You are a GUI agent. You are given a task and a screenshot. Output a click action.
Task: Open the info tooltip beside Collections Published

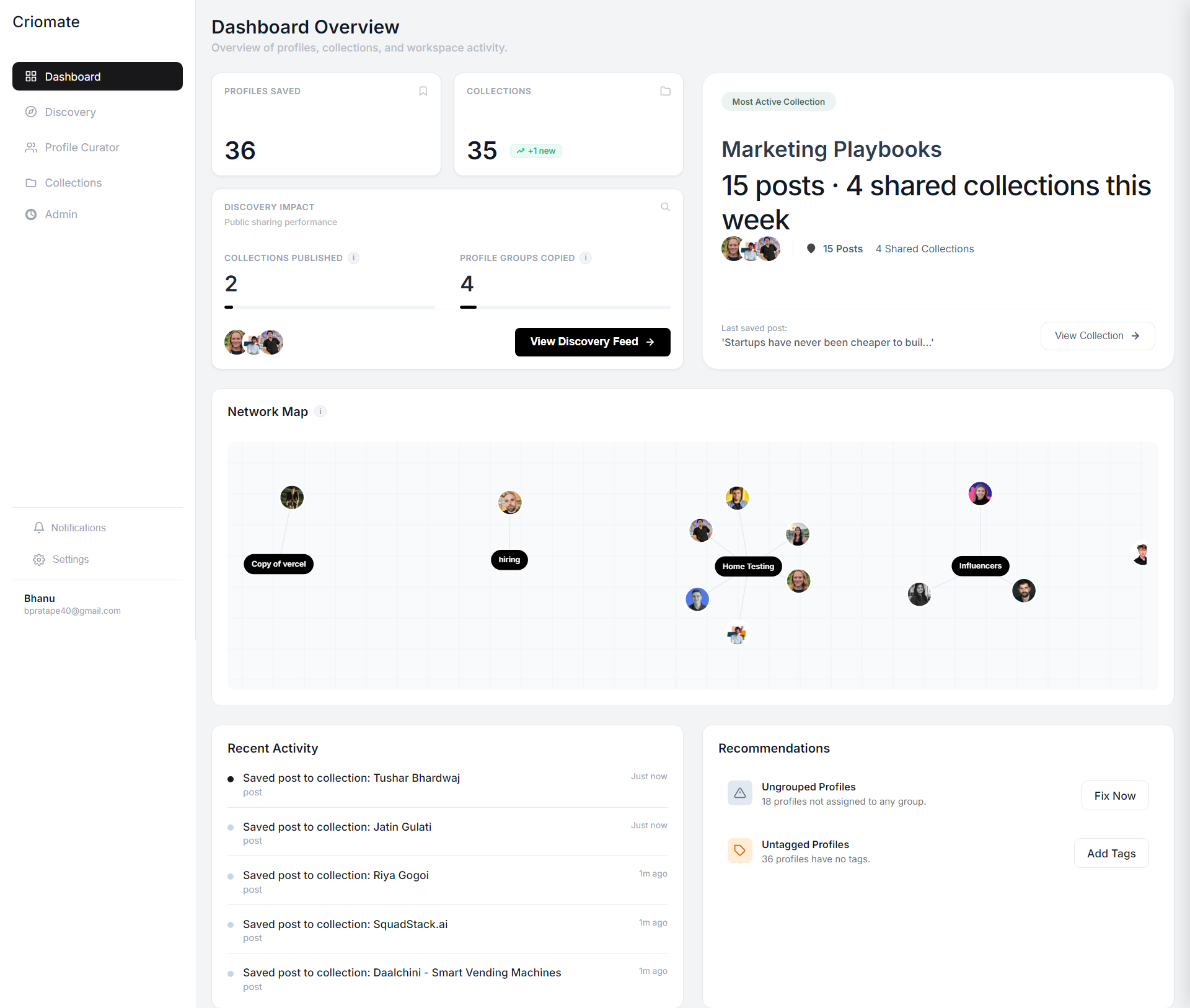354,259
